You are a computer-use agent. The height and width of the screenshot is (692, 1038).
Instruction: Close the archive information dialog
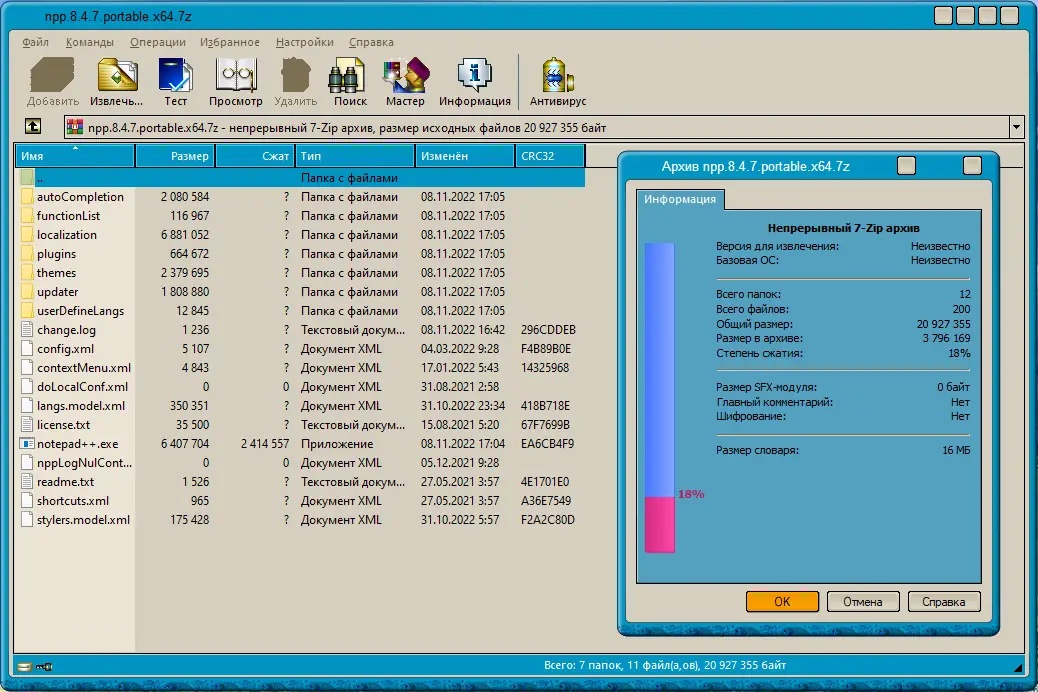[972, 166]
